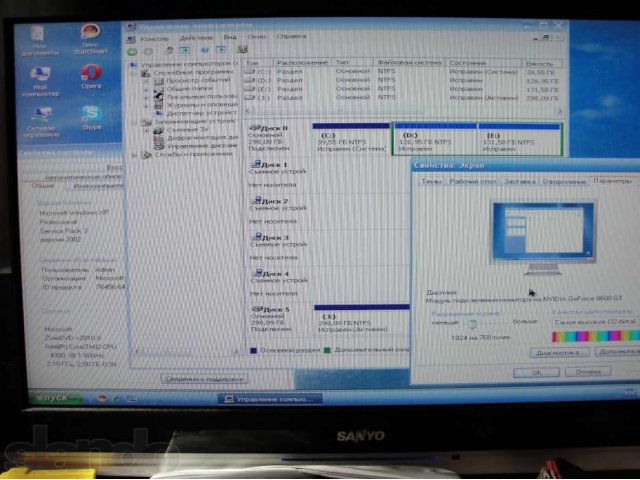
Task: Launch Skype from the desktop icon
Action: (x=91, y=118)
